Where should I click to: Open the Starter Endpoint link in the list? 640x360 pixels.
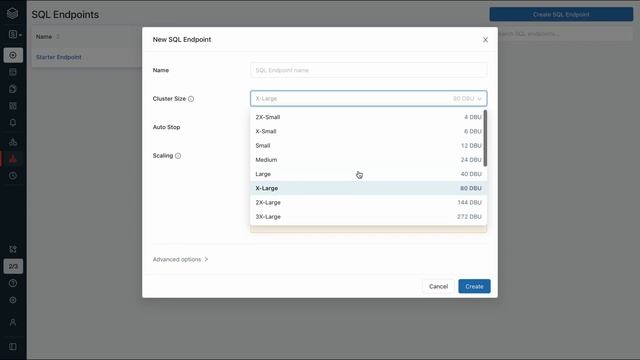tap(59, 57)
